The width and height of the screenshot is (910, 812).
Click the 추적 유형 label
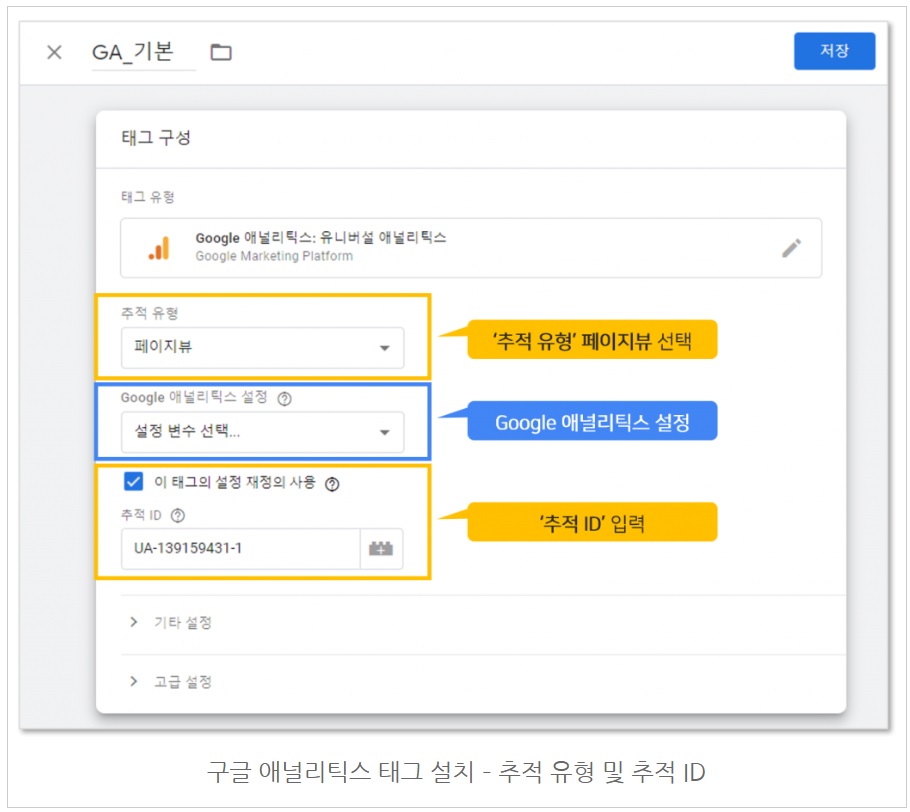[x=149, y=313]
